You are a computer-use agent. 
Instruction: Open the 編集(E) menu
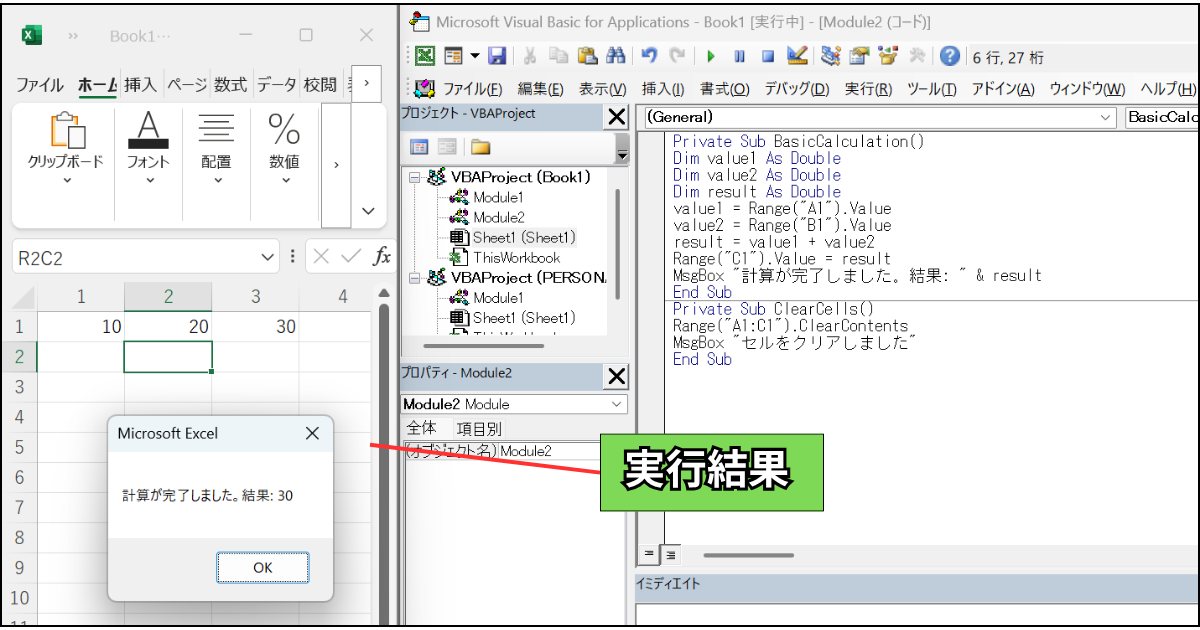[x=541, y=89]
